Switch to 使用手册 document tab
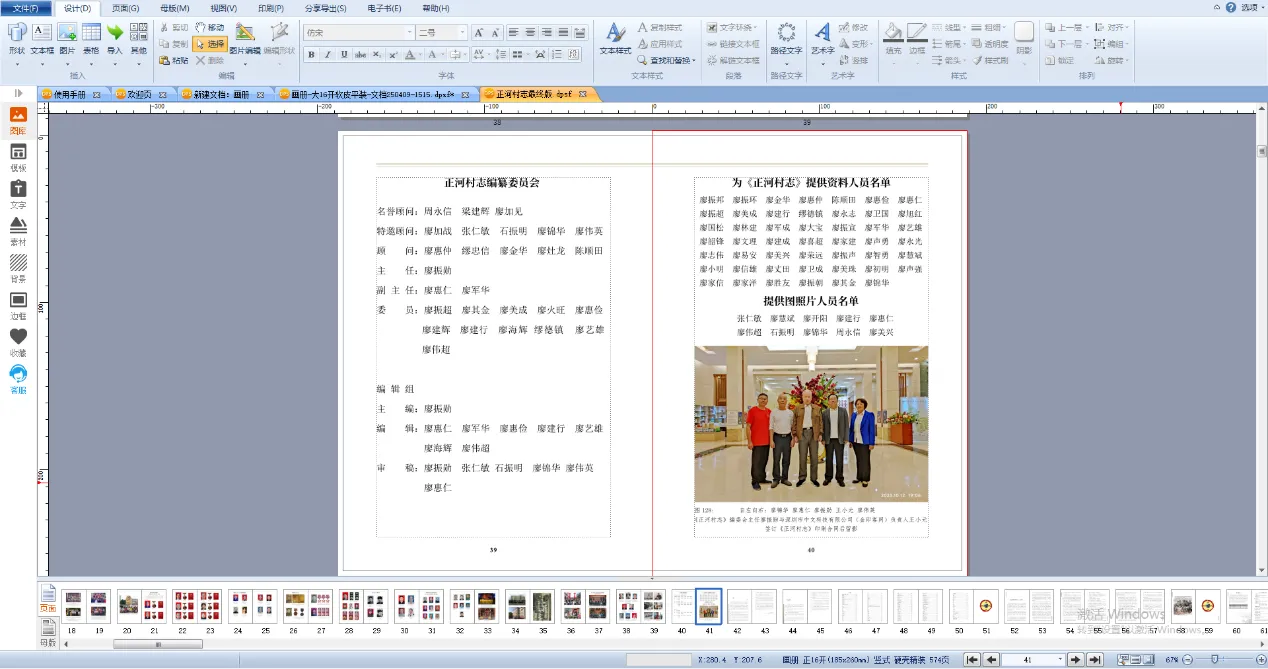This screenshot has width=1268, height=669. [x=76, y=95]
